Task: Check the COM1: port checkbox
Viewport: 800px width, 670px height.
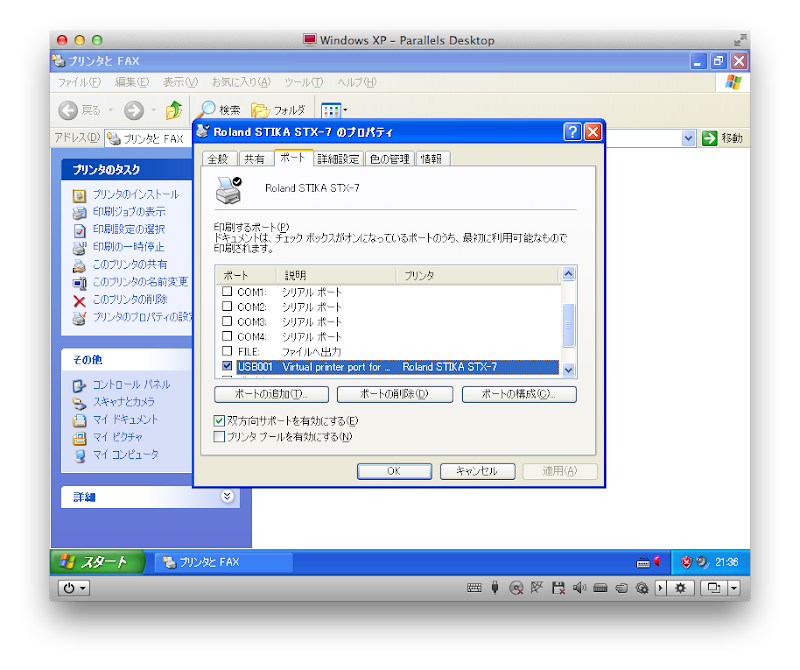Action: click(x=227, y=291)
